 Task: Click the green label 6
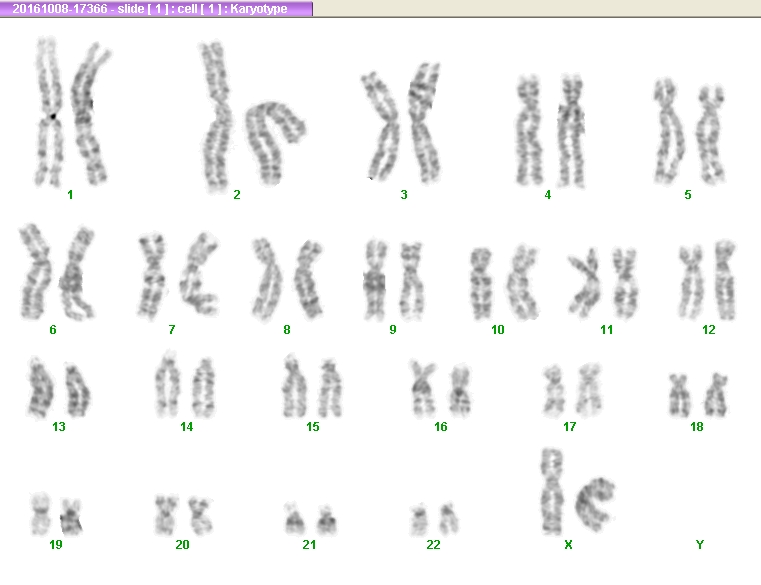click(53, 330)
